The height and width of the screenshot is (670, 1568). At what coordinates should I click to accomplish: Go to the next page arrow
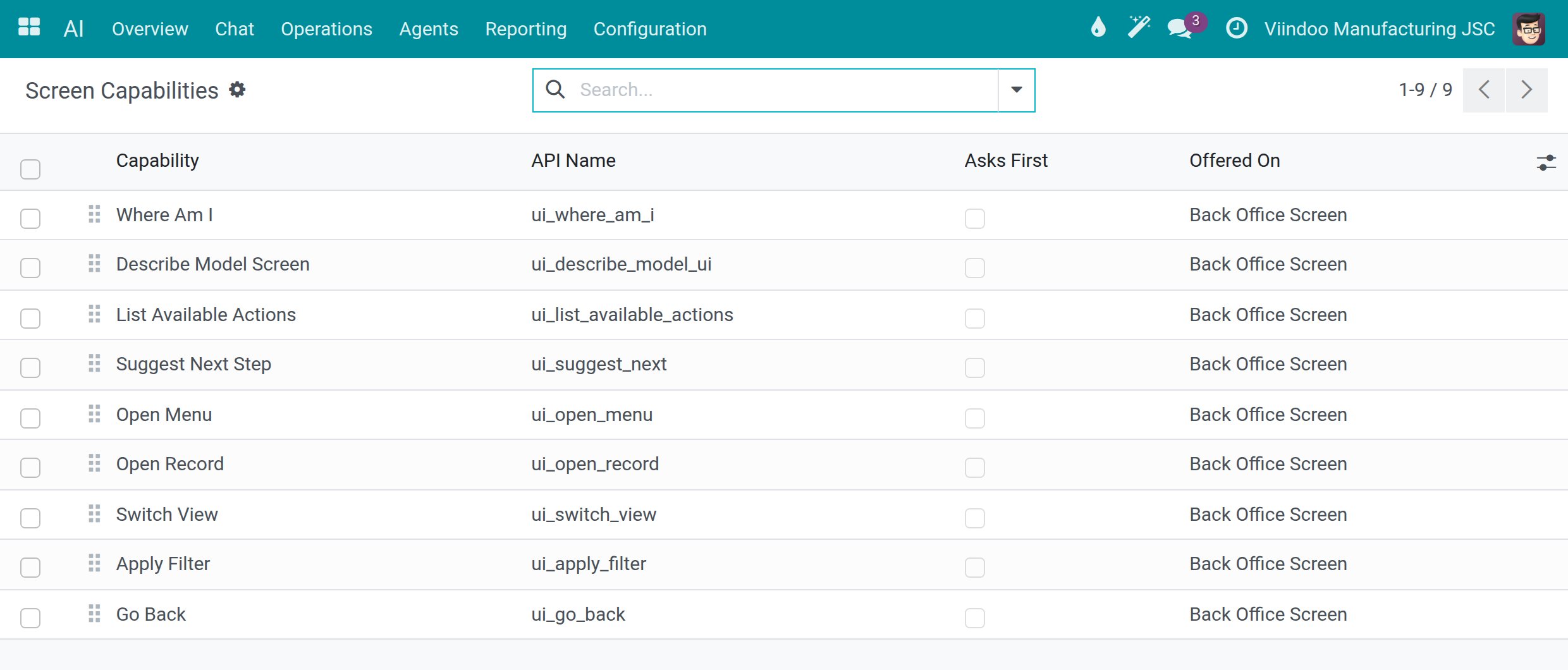click(x=1527, y=90)
